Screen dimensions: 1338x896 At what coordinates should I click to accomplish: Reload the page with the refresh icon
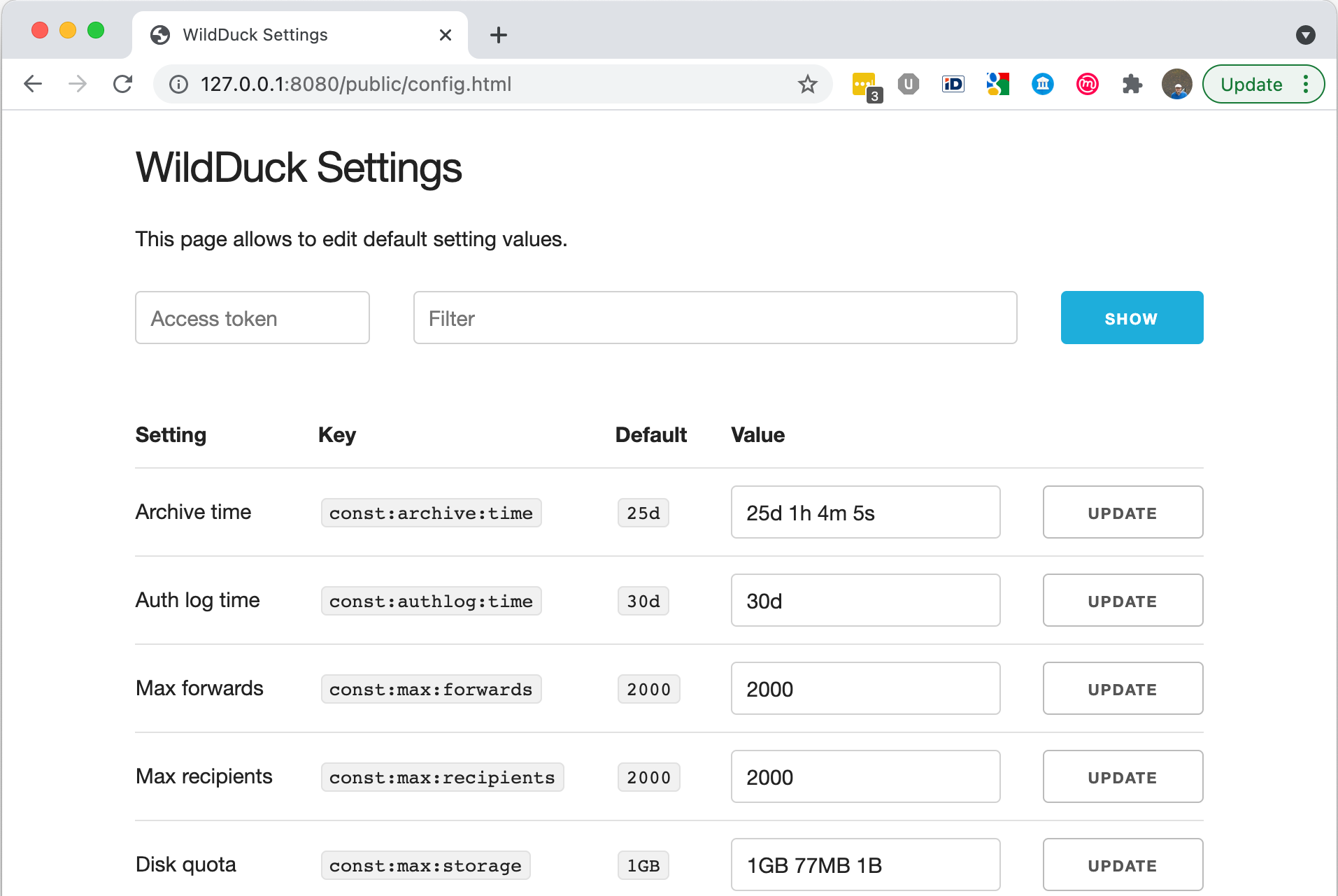click(123, 85)
